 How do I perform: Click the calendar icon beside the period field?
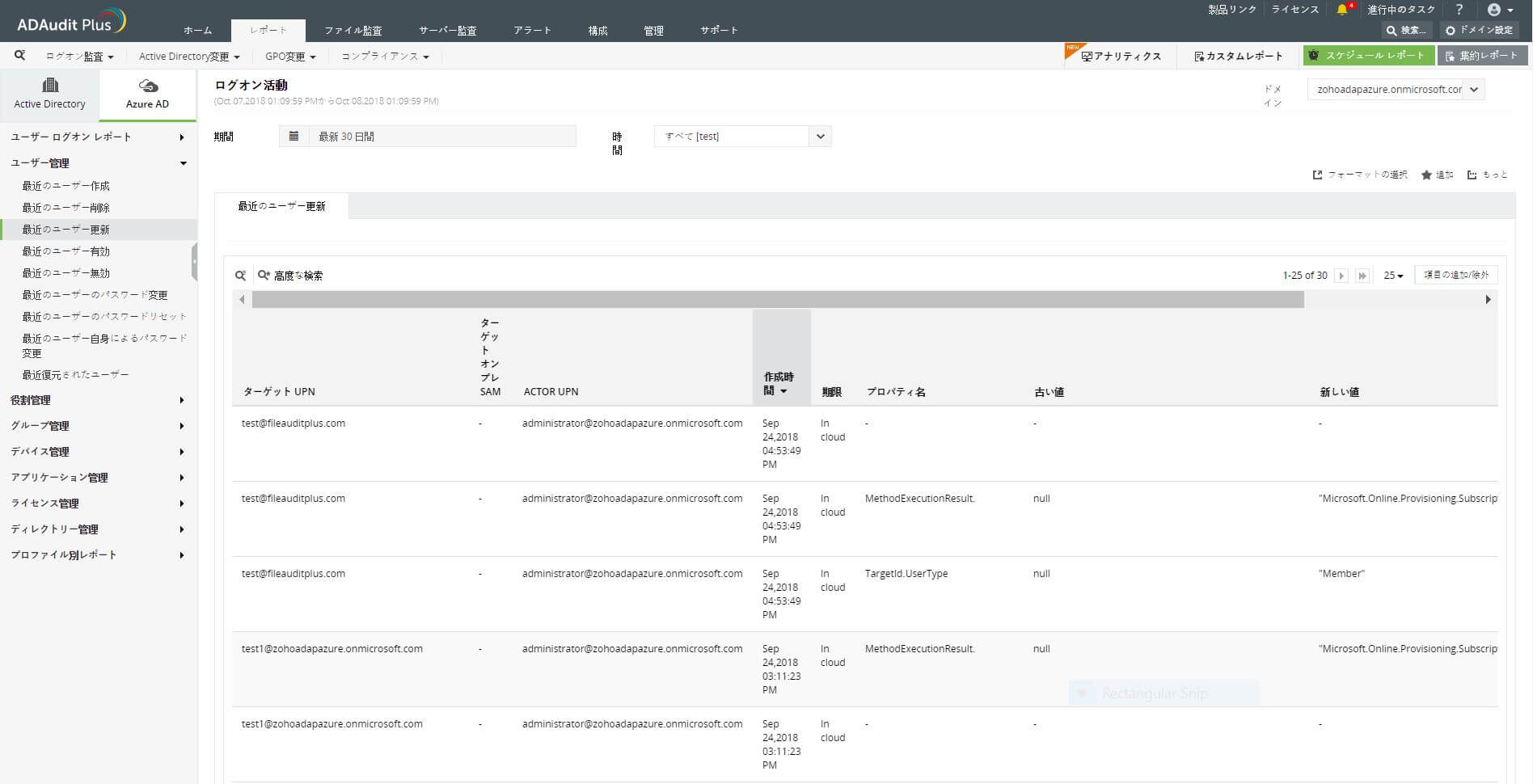coord(294,137)
